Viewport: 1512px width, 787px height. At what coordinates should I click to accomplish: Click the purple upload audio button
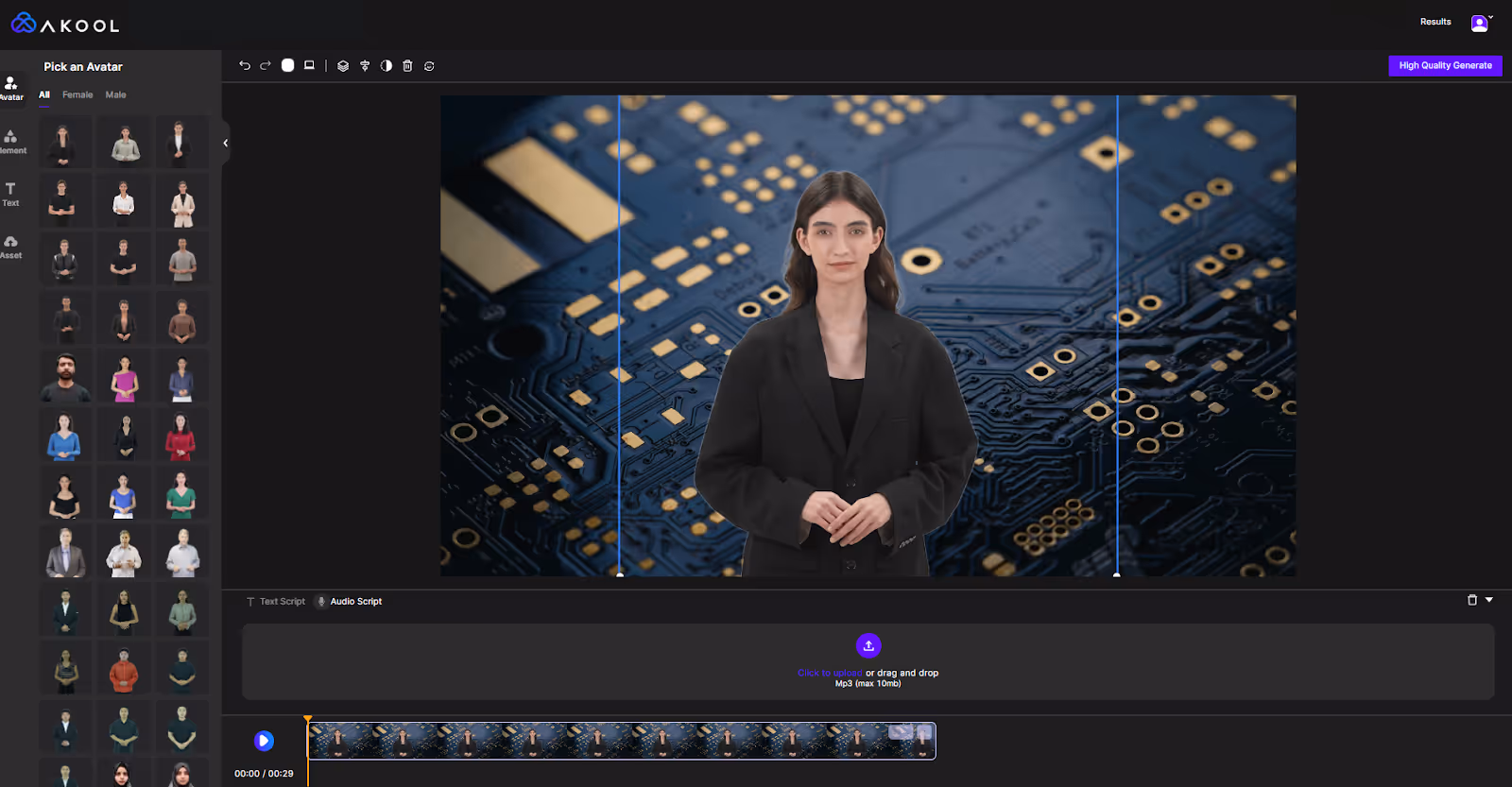tap(868, 645)
